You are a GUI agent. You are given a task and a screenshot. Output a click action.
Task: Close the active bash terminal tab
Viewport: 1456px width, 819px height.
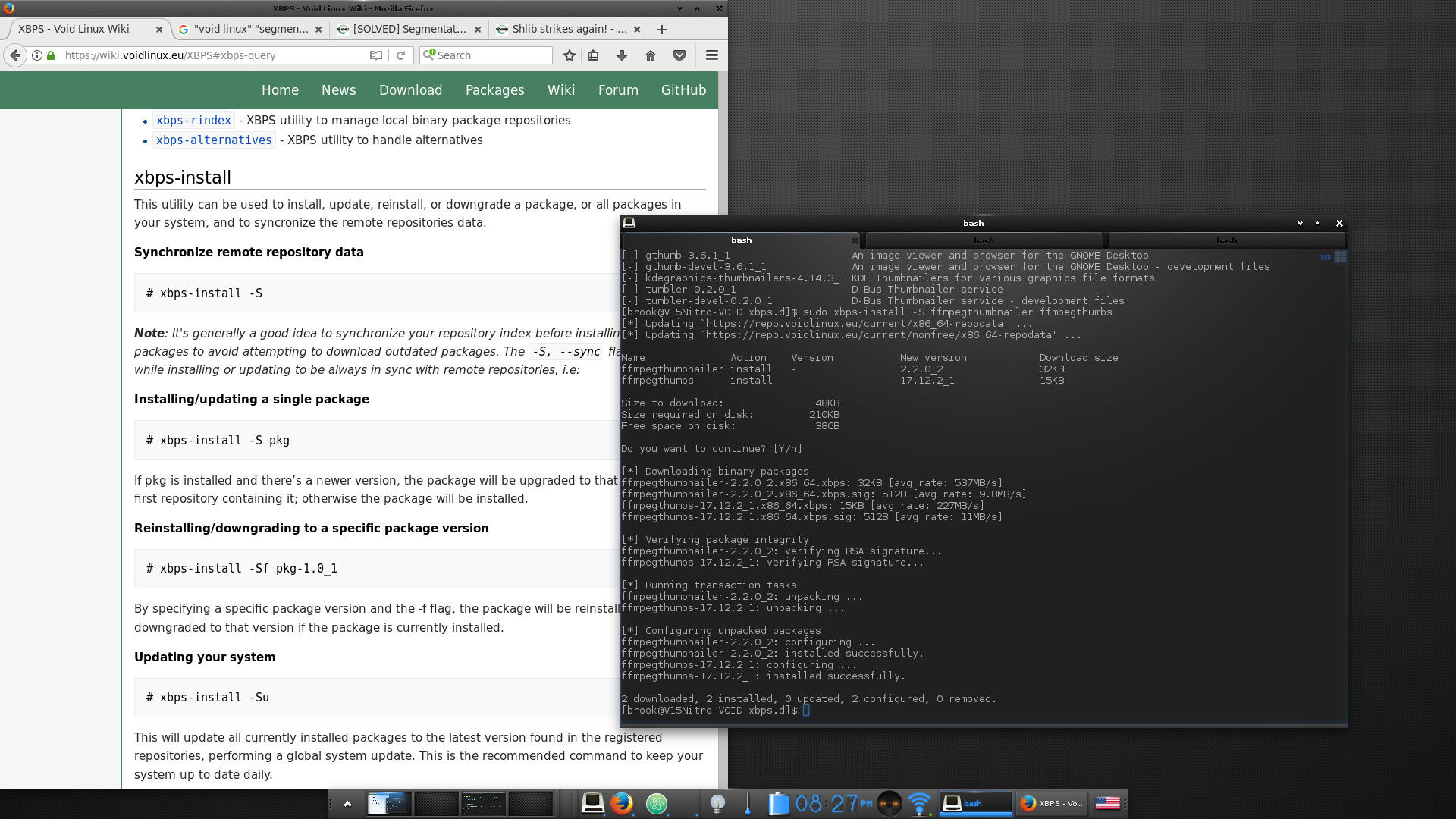[x=854, y=240]
